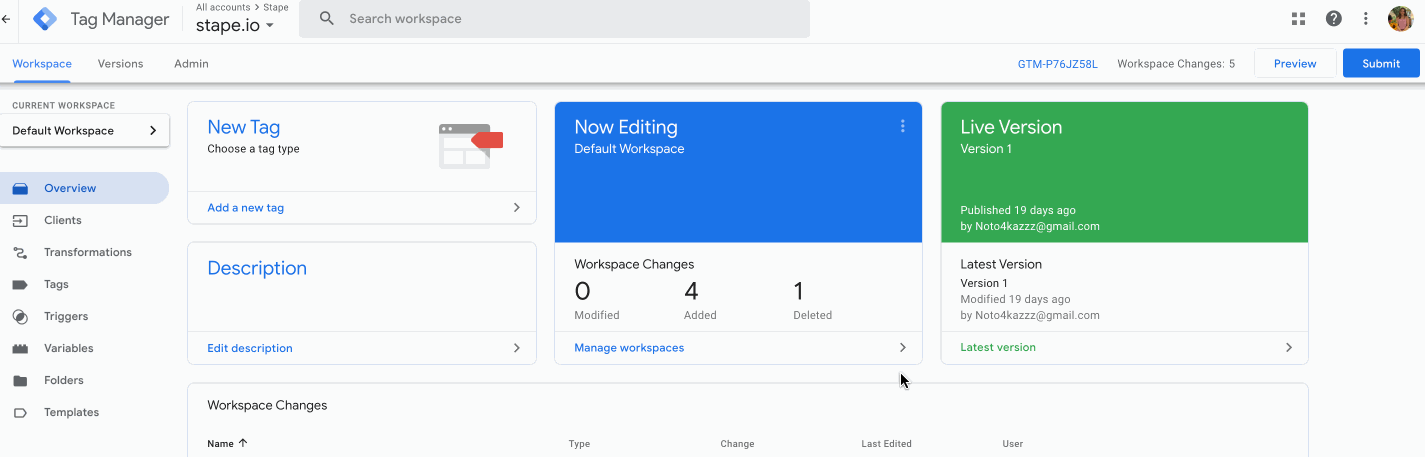The height and width of the screenshot is (457, 1425).
Task: Switch to the Admin tab
Action: click(191, 64)
